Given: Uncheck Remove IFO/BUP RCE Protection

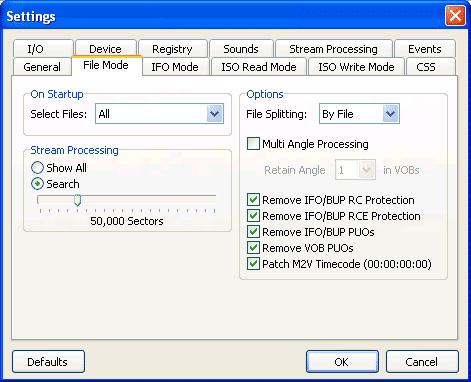Looking at the screenshot, I should 253,216.
